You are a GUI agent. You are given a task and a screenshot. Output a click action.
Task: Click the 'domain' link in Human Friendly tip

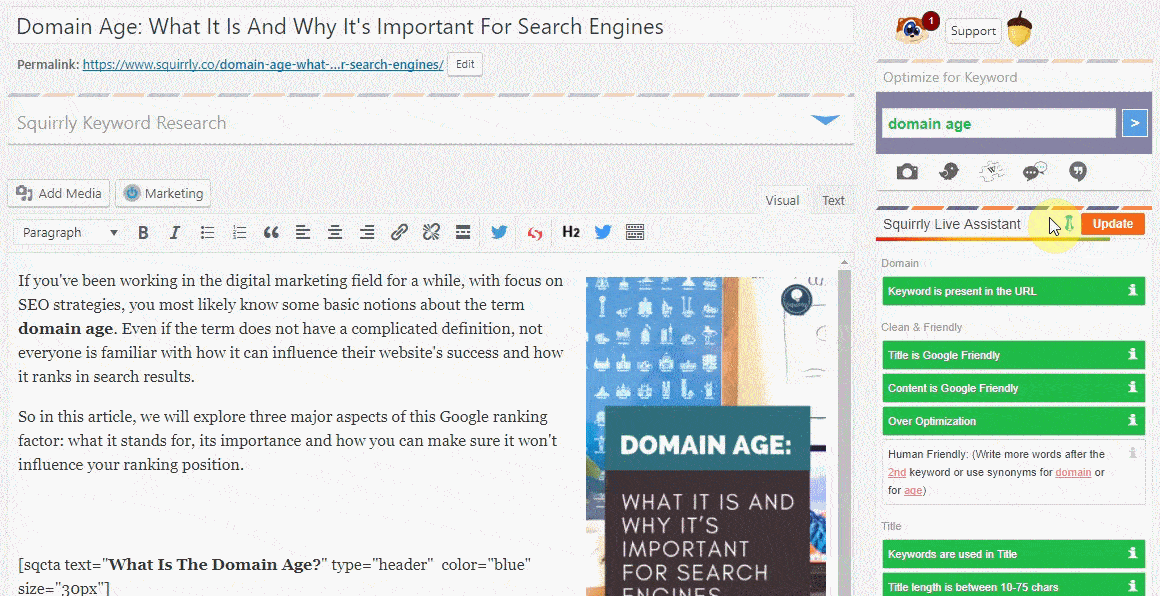tap(1073, 472)
